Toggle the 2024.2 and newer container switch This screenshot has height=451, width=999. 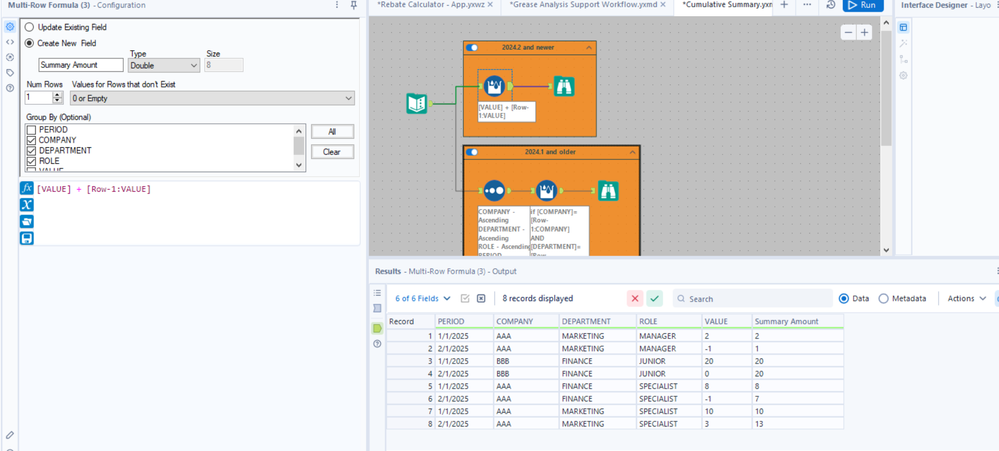472,47
